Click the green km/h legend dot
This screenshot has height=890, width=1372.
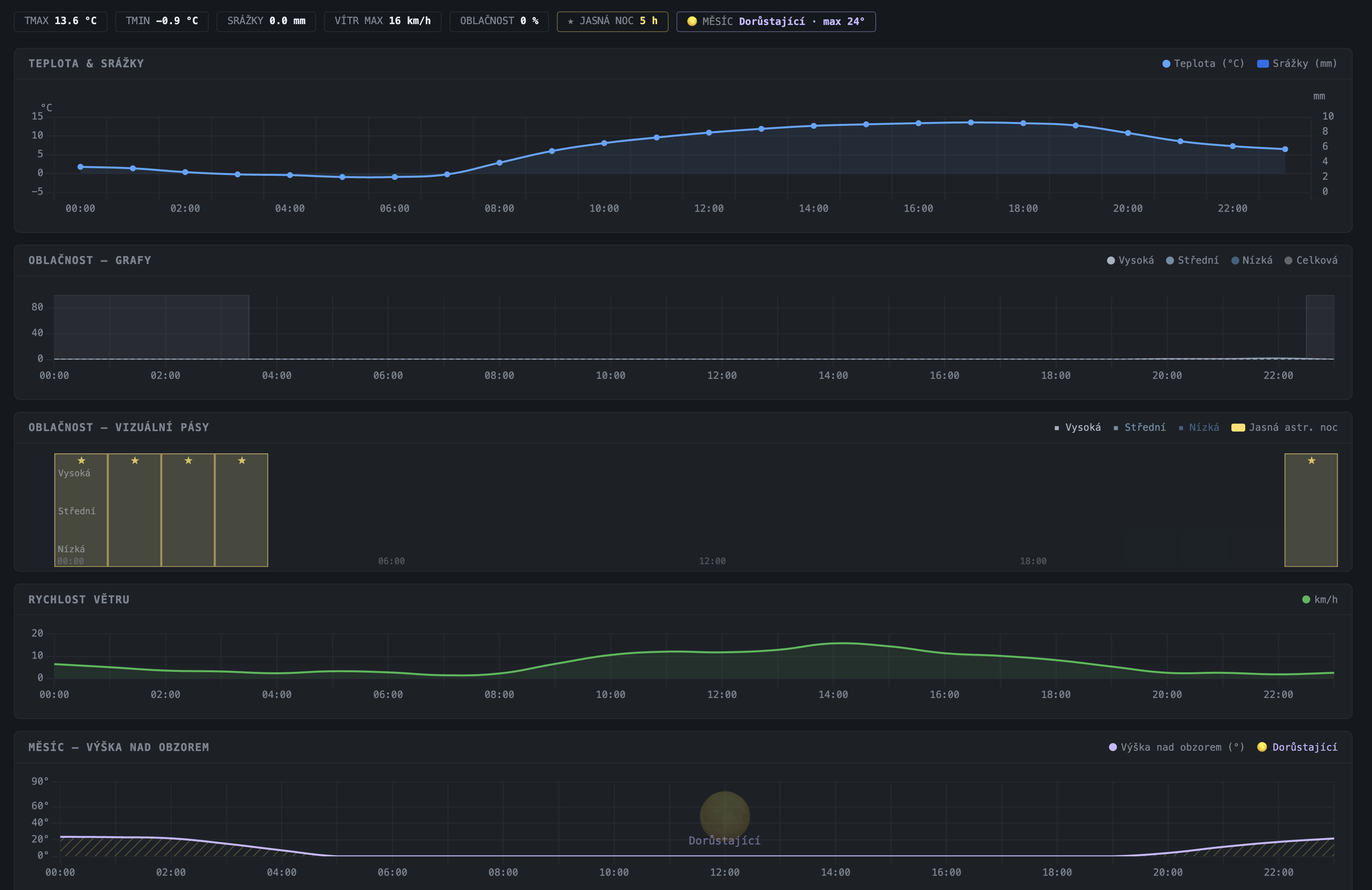[1306, 600]
